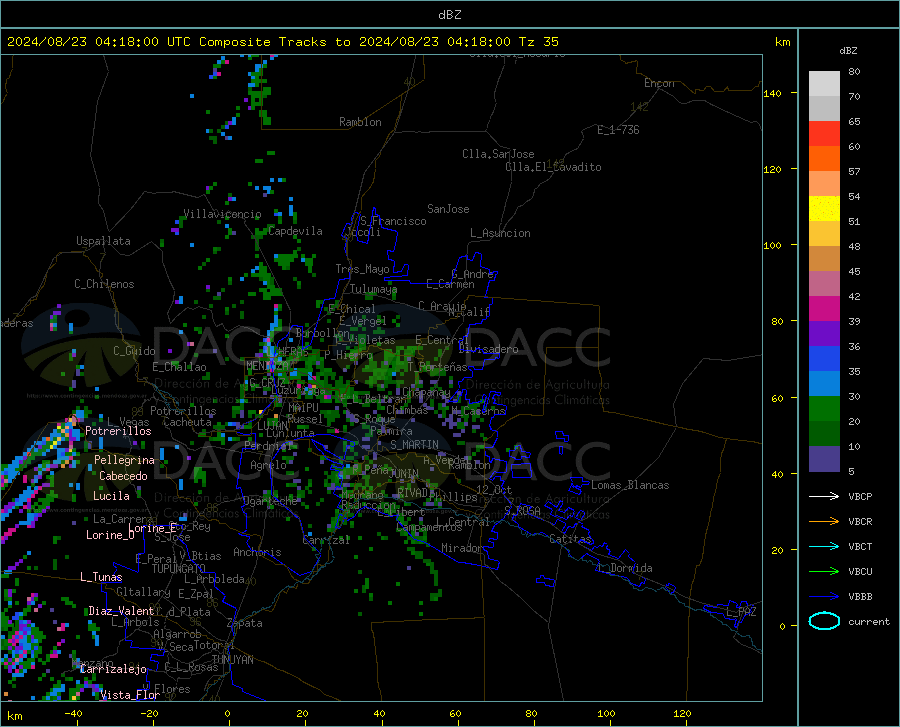Click the cyan 'current' ellipse symbol
Image resolution: width=900 pixels, height=727 pixels.
pos(824,621)
